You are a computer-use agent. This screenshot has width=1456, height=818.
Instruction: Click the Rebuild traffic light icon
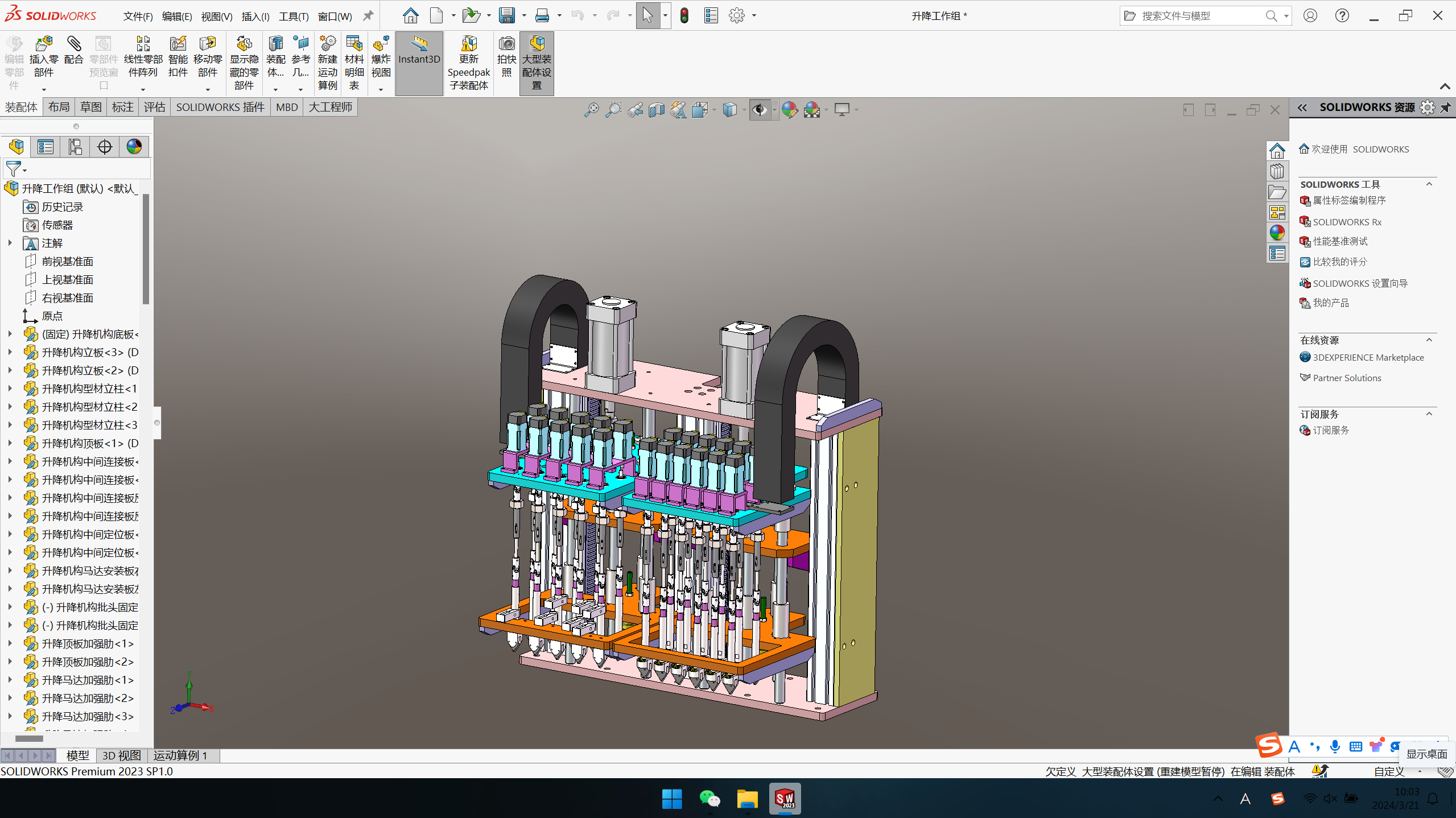pyautogui.click(x=684, y=16)
